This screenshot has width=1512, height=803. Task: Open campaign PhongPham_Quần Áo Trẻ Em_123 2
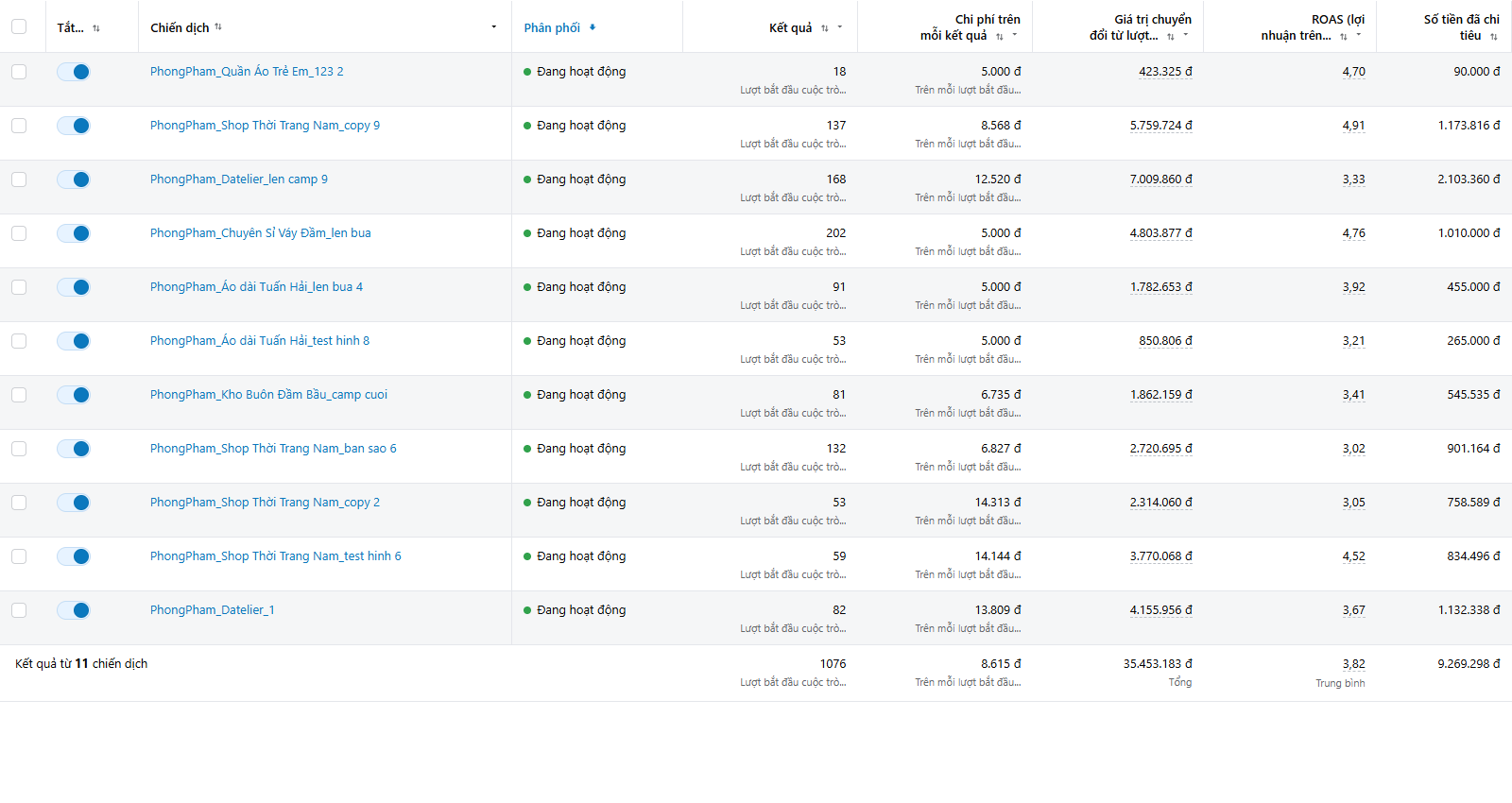point(247,72)
